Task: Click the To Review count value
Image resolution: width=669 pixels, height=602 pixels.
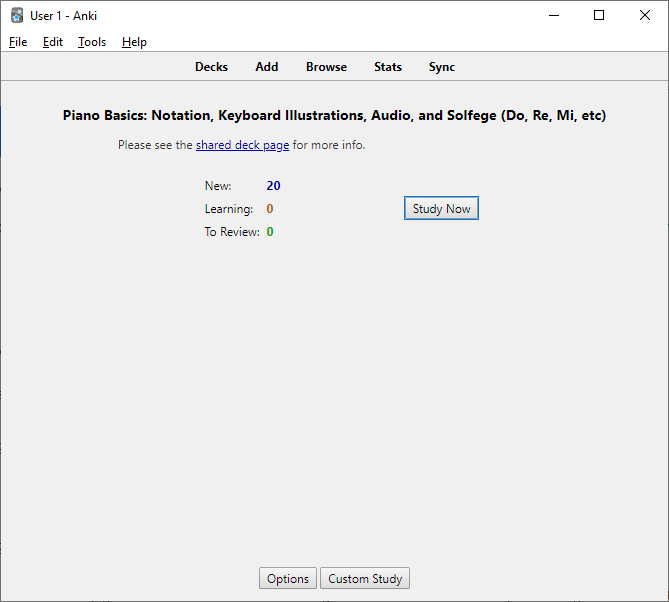Action: 270,232
